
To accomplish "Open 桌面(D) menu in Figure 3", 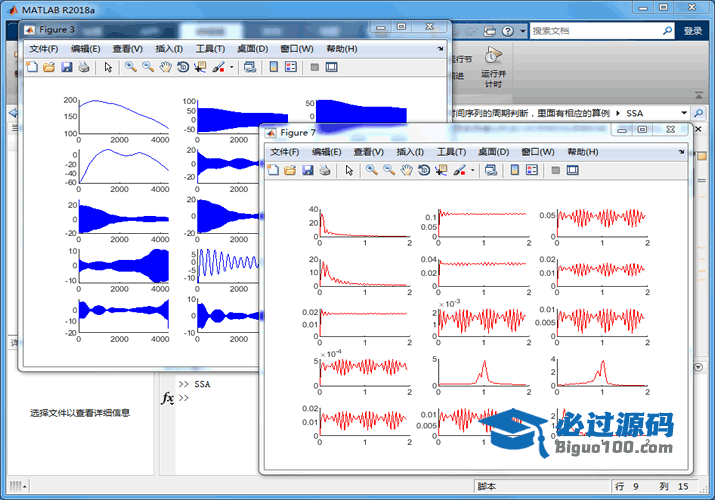I will 253,49.
